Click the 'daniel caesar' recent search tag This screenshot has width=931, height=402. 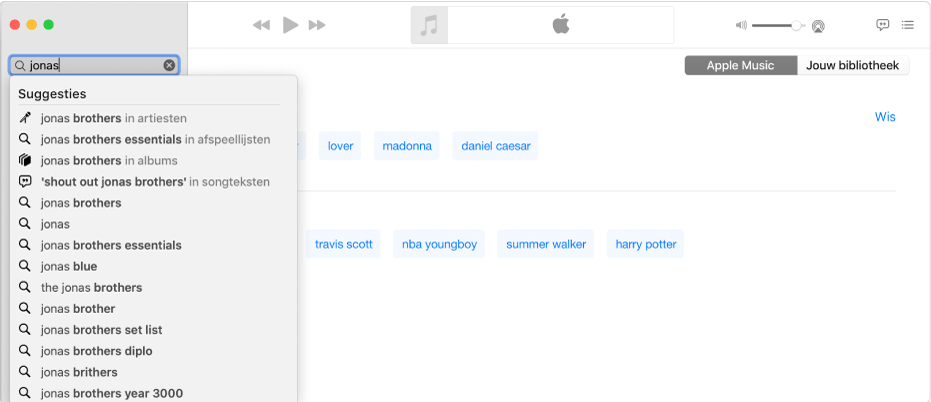[x=495, y=146]
